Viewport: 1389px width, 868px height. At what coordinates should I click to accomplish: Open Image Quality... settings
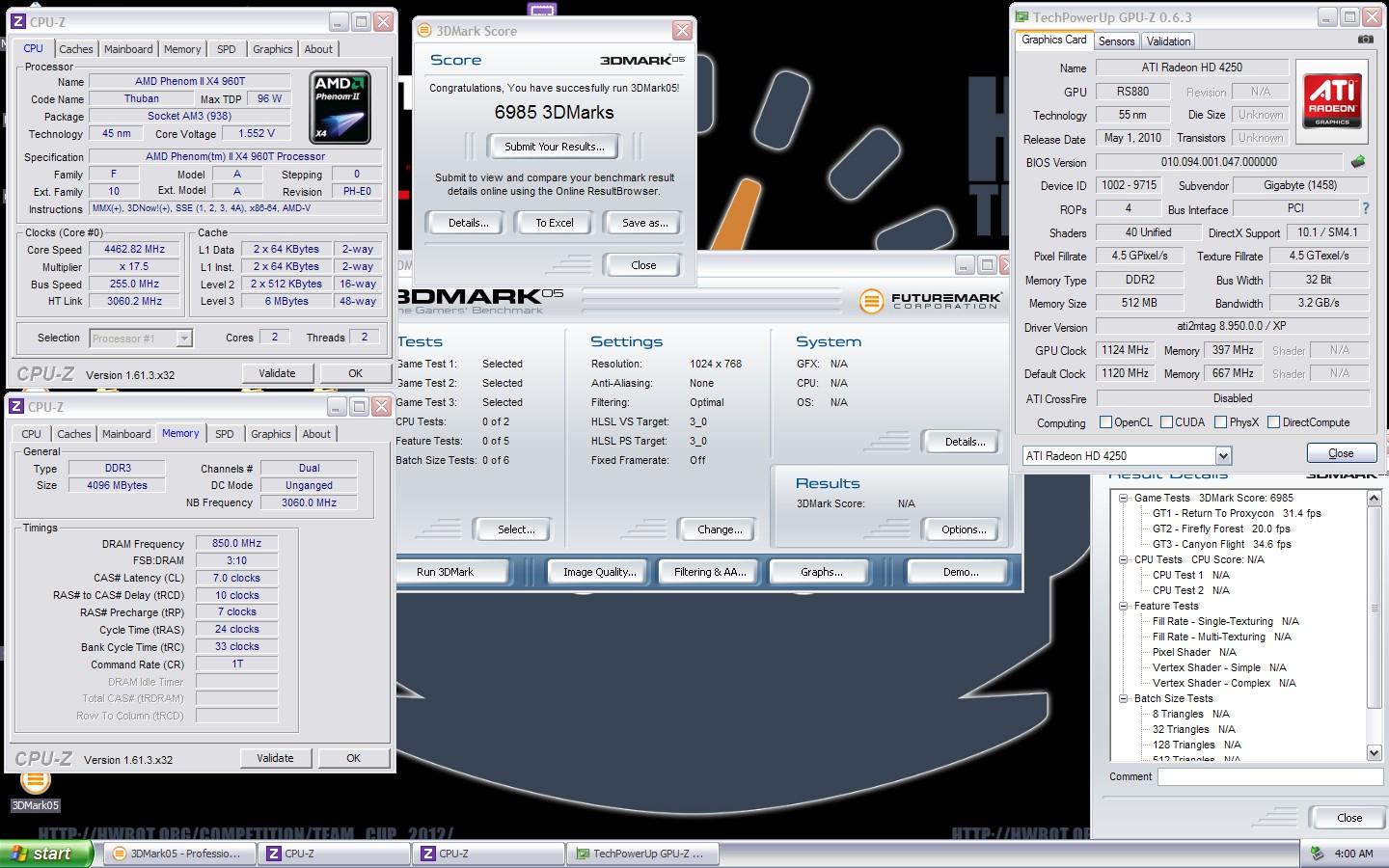tap(600, 572)
